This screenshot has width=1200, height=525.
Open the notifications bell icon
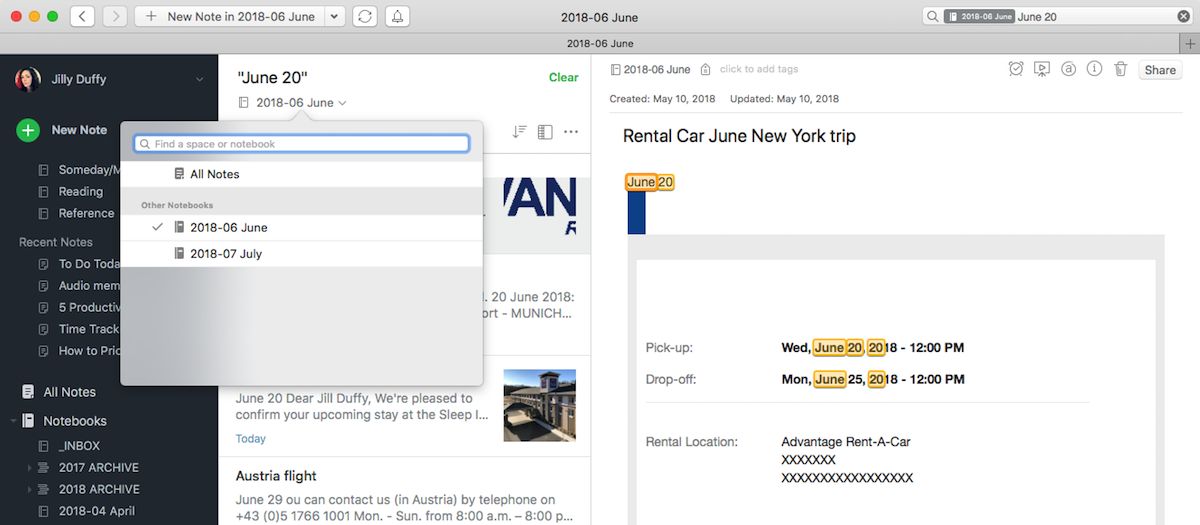click(x=398, y=17)
